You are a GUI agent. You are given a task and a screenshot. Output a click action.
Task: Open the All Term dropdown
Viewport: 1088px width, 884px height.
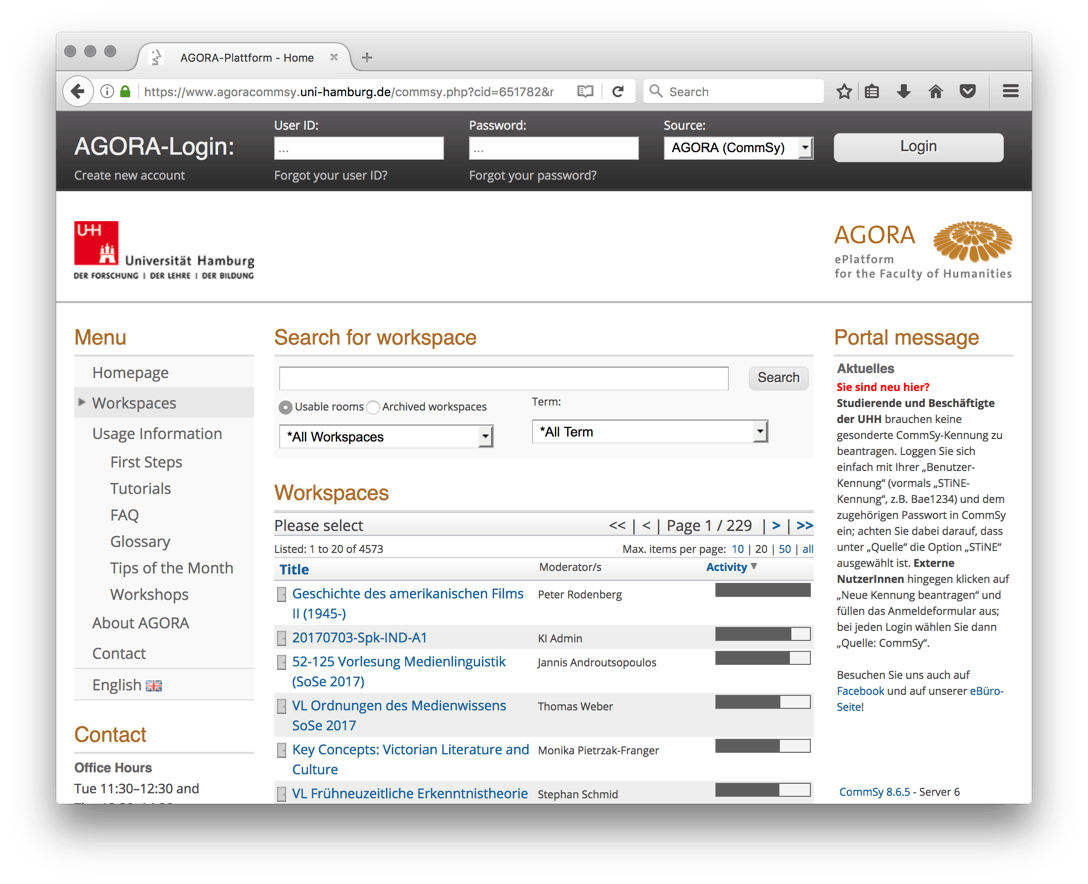pyautogui.click(x=650, y=432)
